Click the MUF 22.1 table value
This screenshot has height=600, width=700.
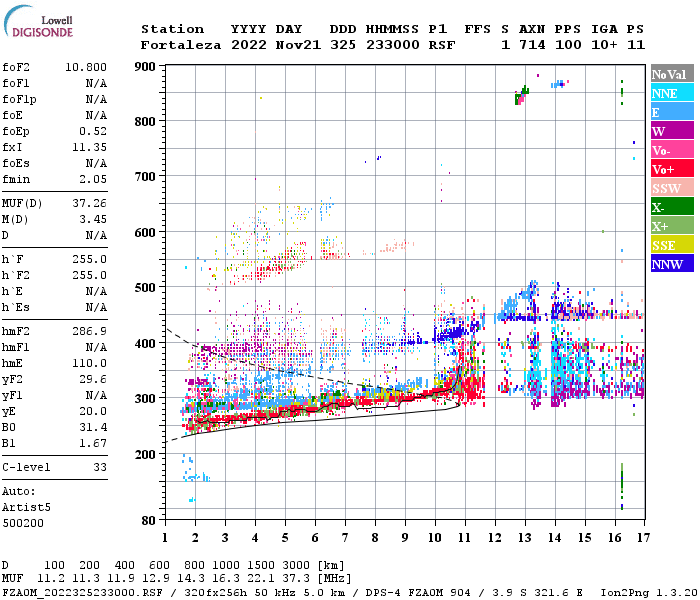(x=261, y=579)
